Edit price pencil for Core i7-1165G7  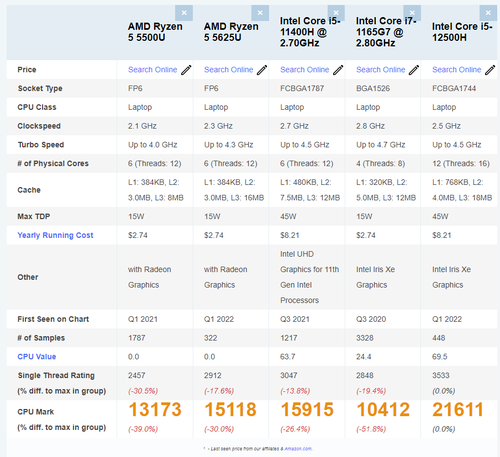(414, 70)
